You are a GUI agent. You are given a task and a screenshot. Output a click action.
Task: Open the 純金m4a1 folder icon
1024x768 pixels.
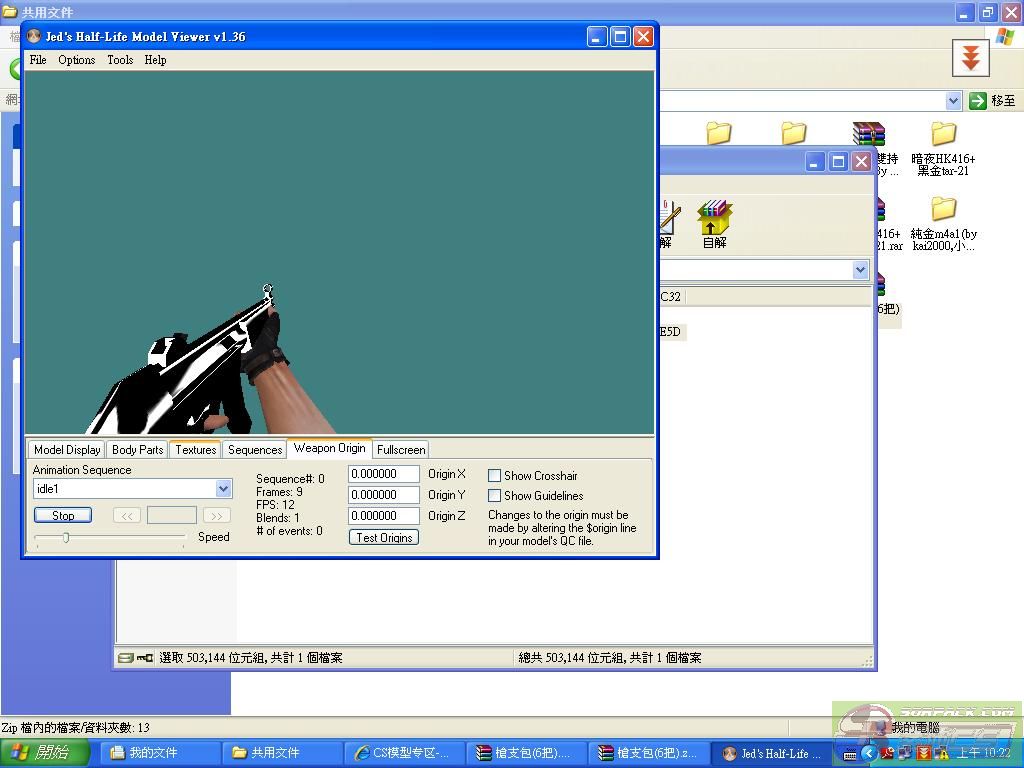[943, 209]
